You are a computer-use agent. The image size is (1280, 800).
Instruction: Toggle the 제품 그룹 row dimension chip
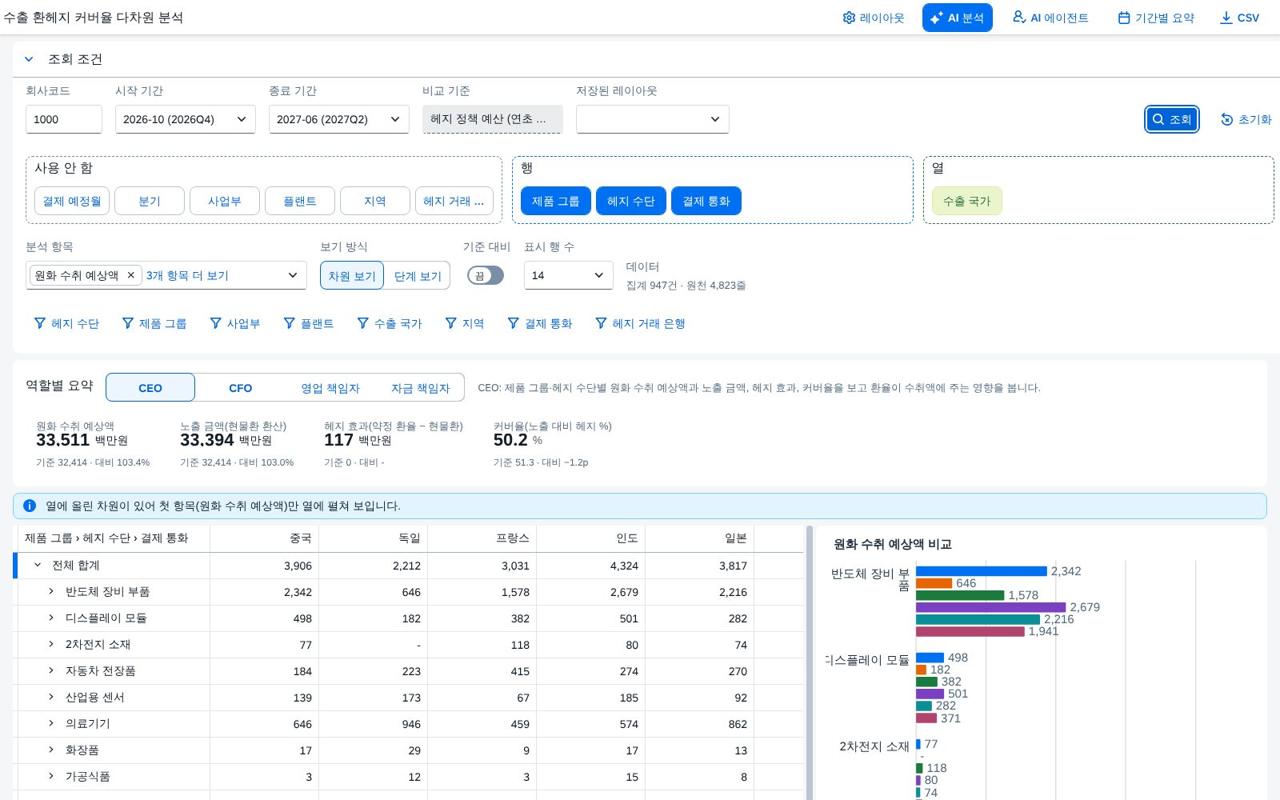click(556, 201)
